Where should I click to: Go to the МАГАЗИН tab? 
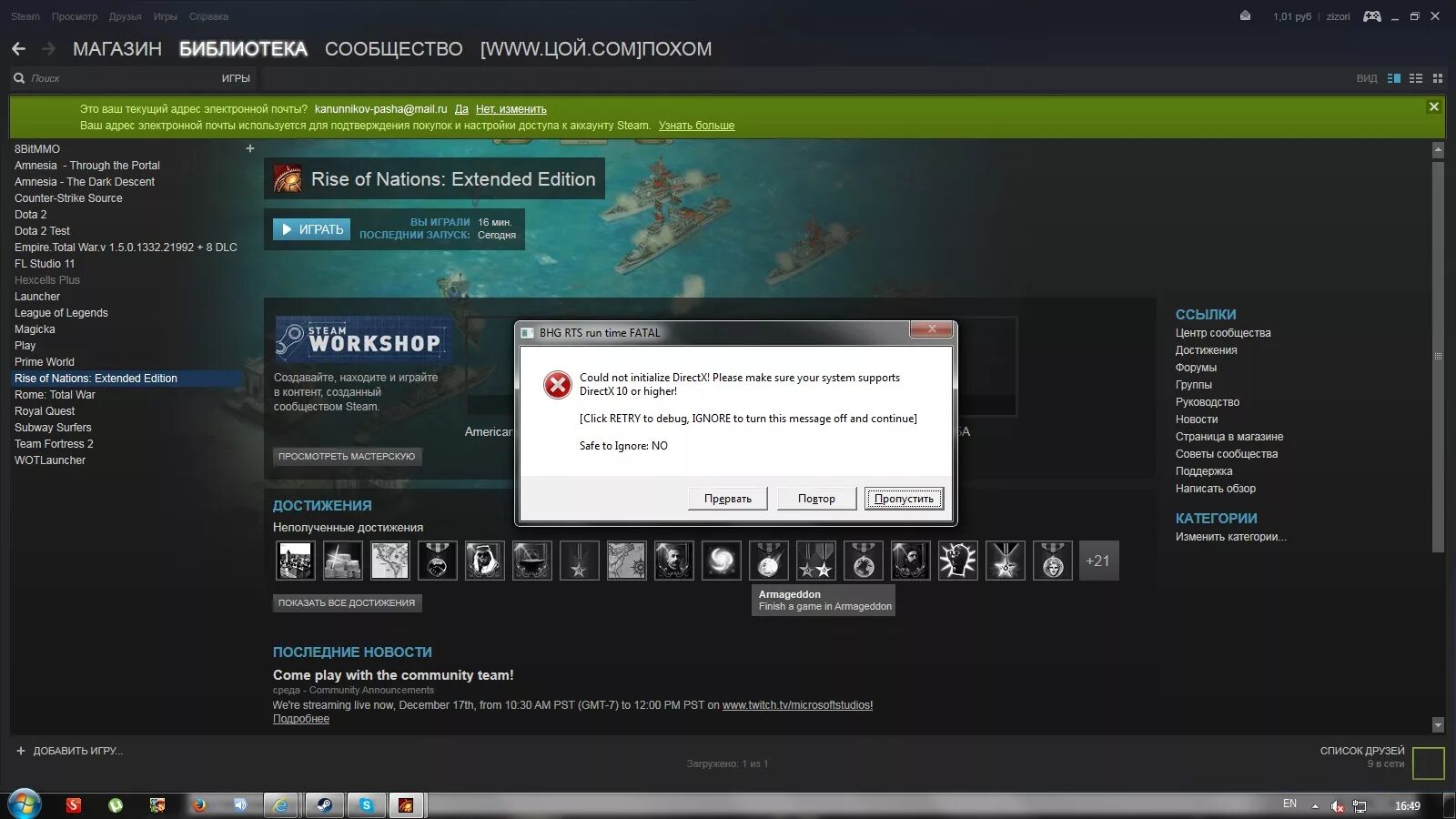click(x=117, y=49)
